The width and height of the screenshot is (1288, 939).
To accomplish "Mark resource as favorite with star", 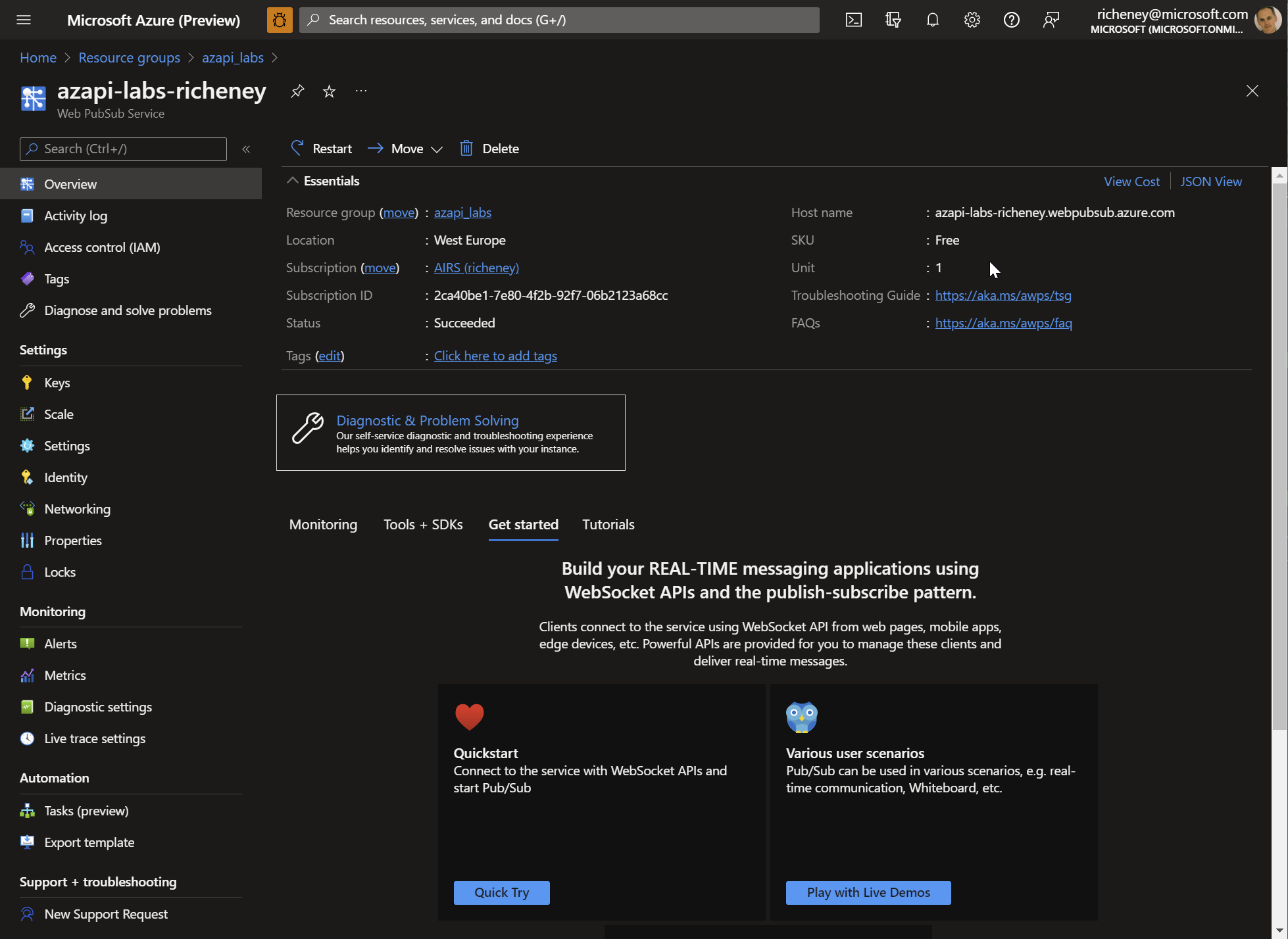I will [329, 91].
